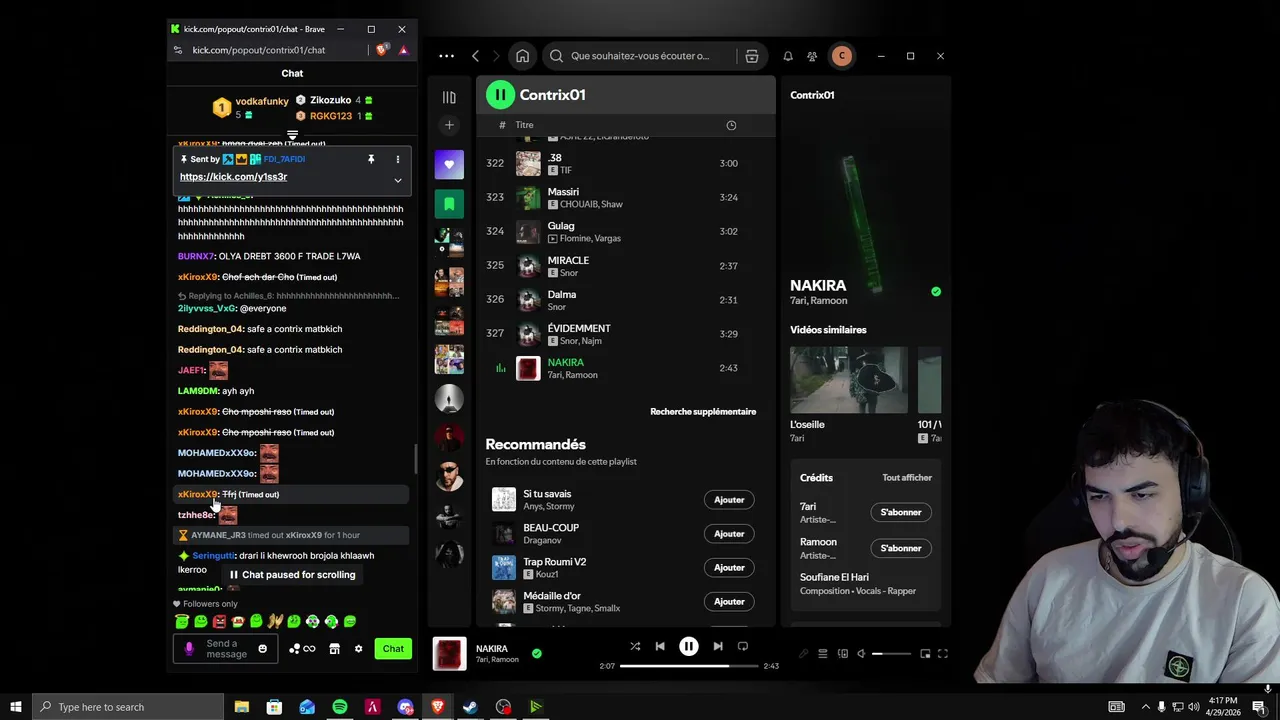1280x720 pixels.
Task: Enter Spotify full screen mode
Action: coord(943,654)
